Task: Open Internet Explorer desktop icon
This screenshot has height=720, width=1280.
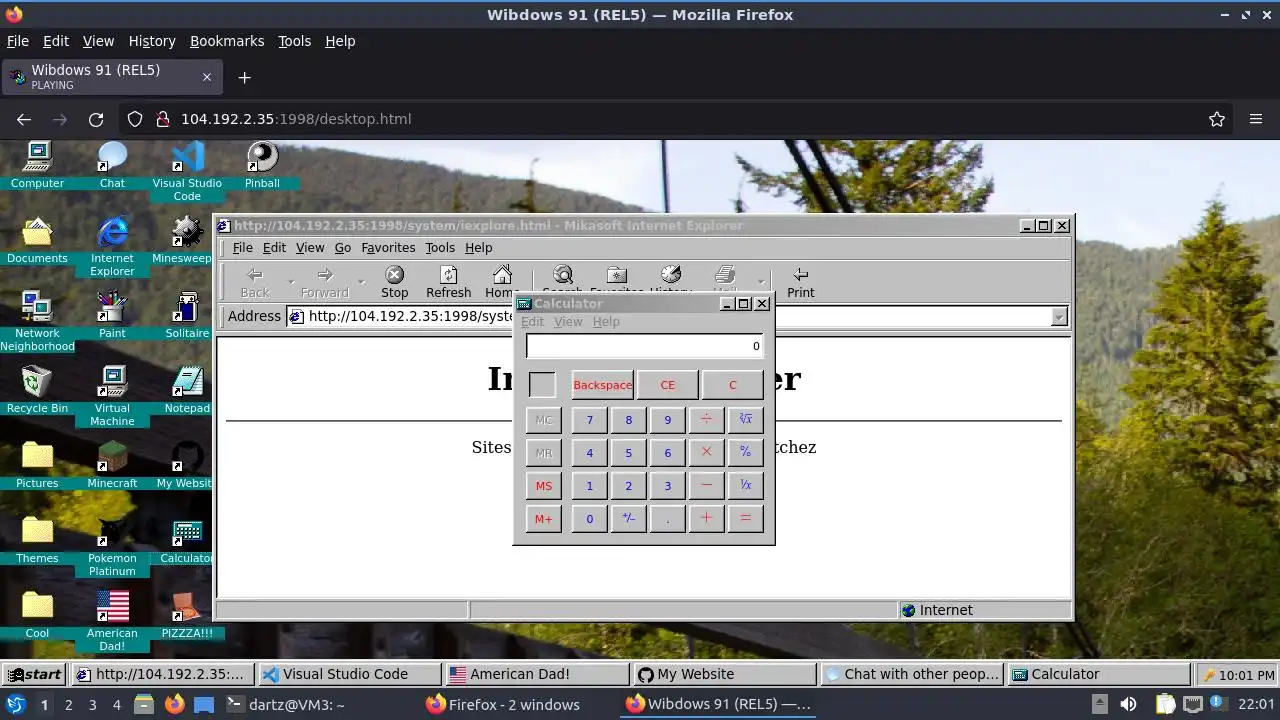Action: tap(112, 246)
